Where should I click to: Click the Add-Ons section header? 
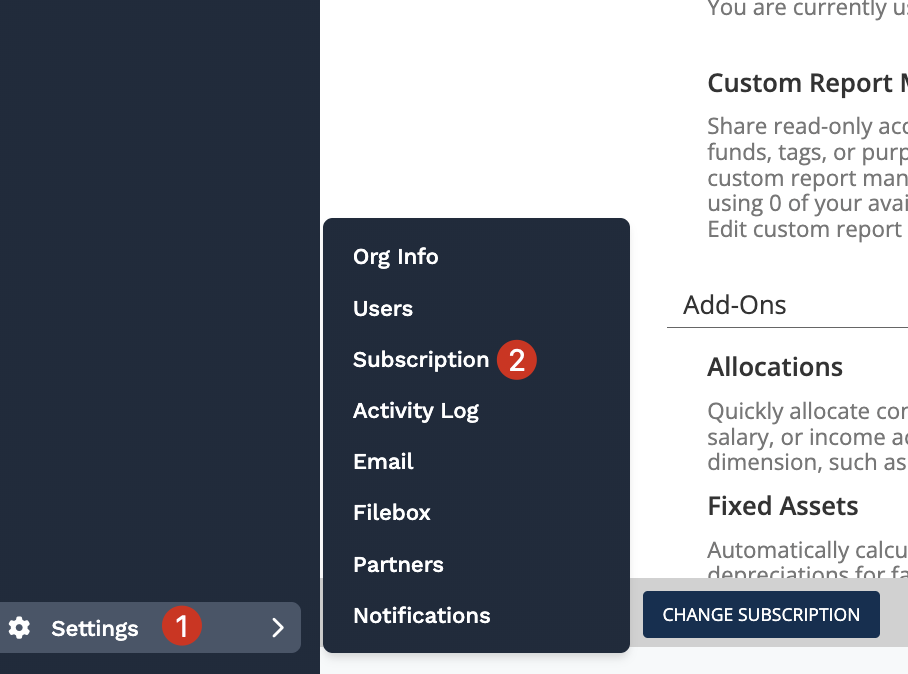click(735, 305)
